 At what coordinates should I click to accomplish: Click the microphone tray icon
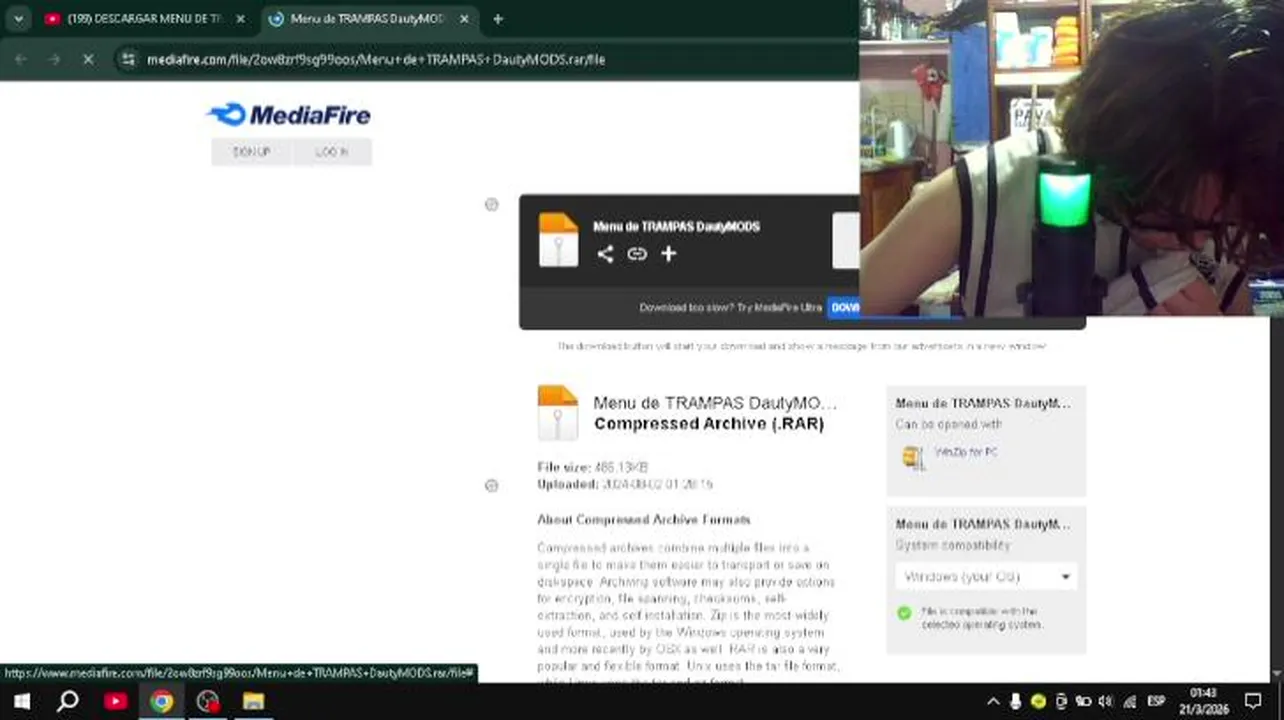click(x=1016, y=702)
